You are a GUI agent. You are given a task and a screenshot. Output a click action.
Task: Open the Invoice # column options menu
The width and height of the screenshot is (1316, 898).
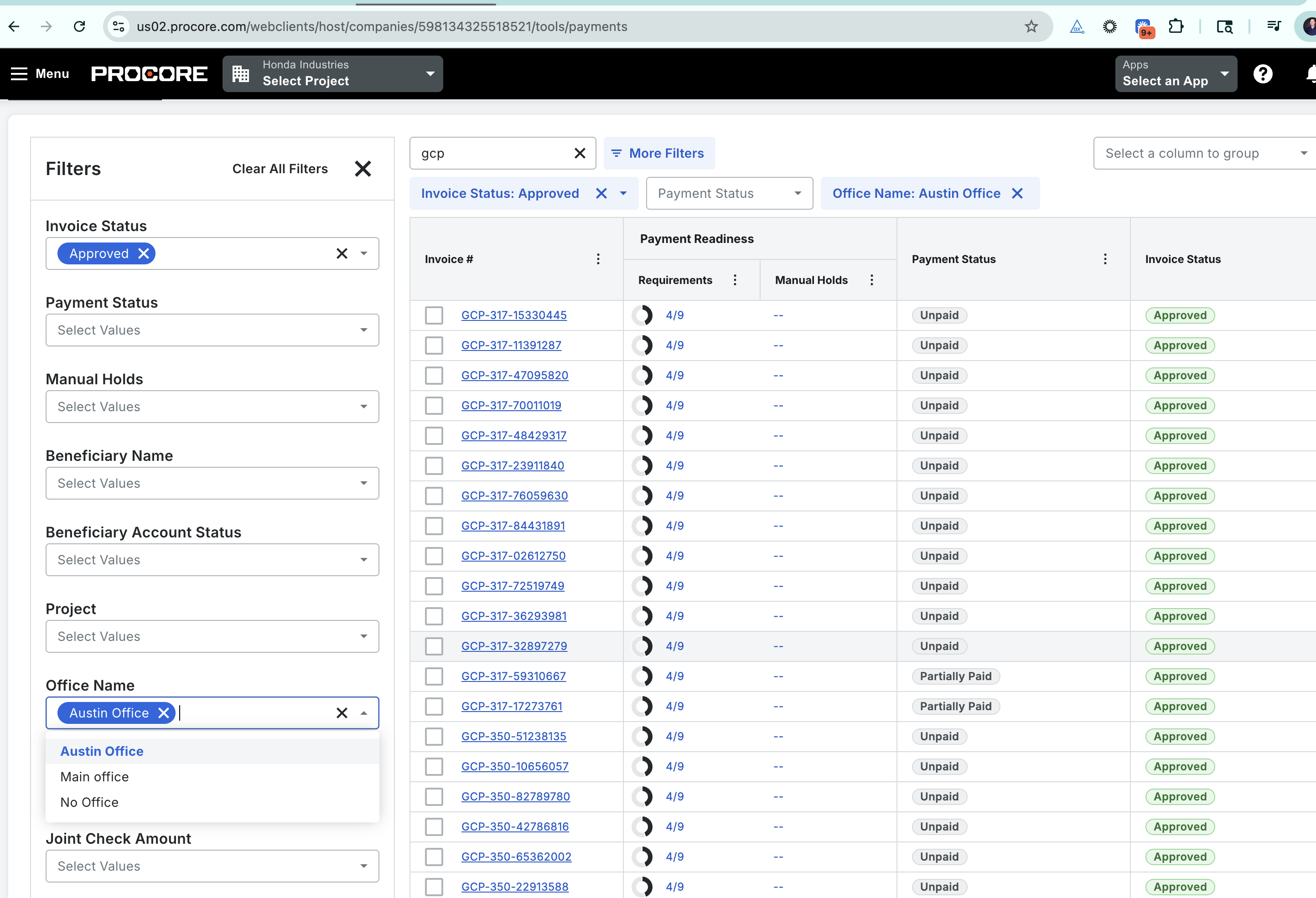pyautogui.click(x=598, y=259)
